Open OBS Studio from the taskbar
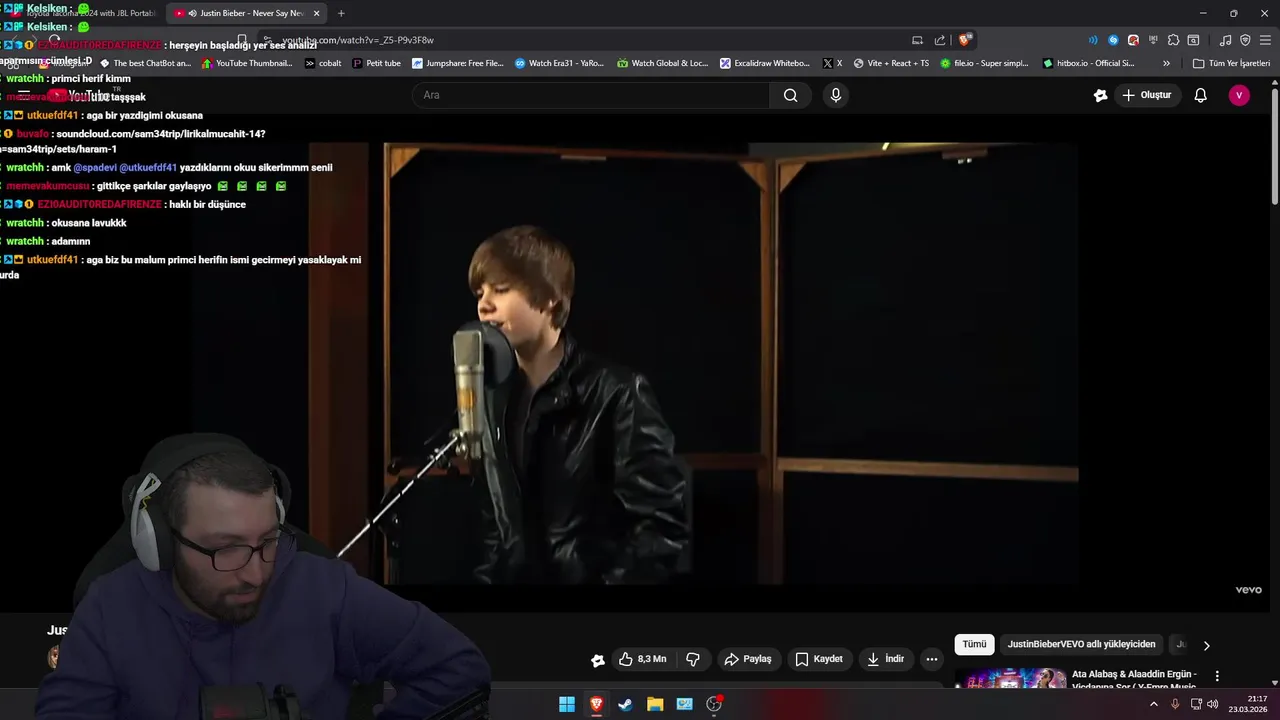Screen dimensions: 1280x720 [714, 704]
